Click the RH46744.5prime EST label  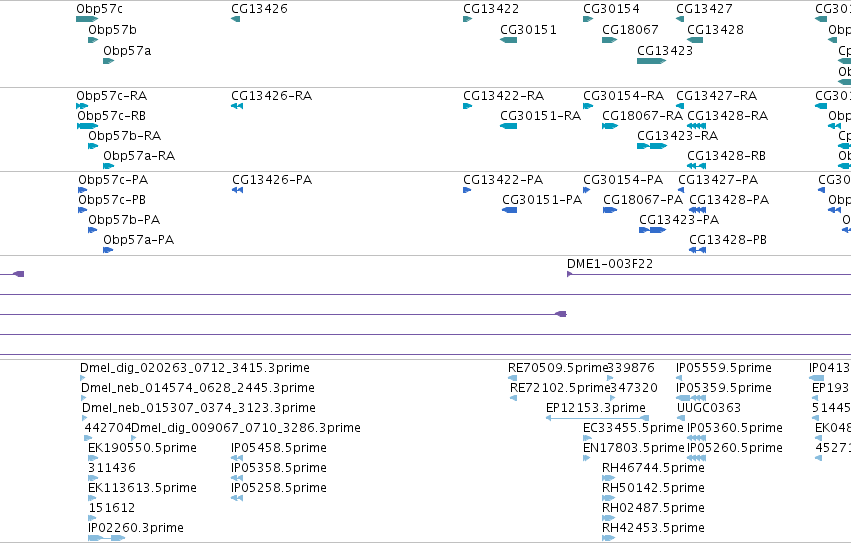pyautogui.click(x=653, y=468)
